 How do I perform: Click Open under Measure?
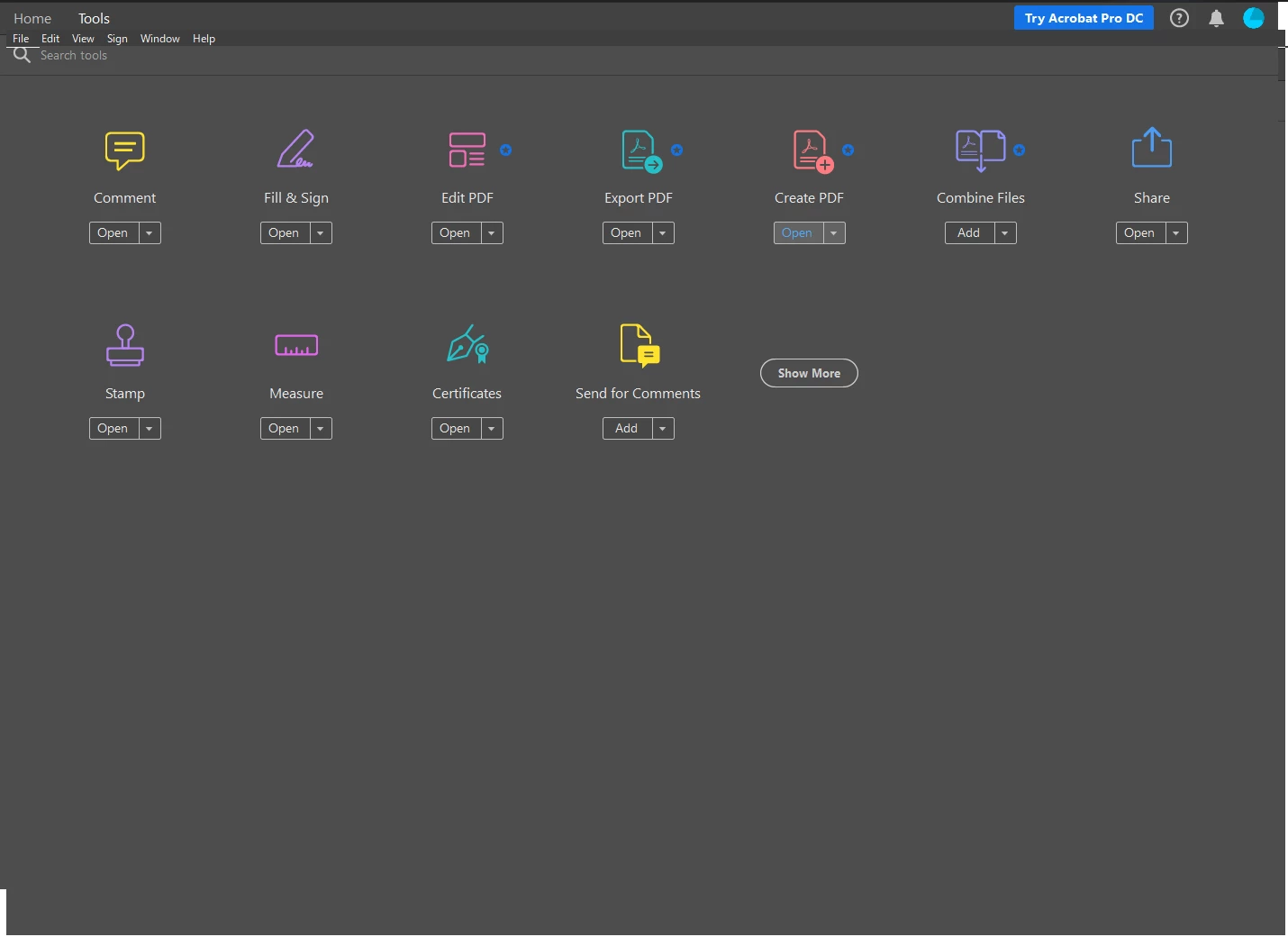[x=285, y=429]
